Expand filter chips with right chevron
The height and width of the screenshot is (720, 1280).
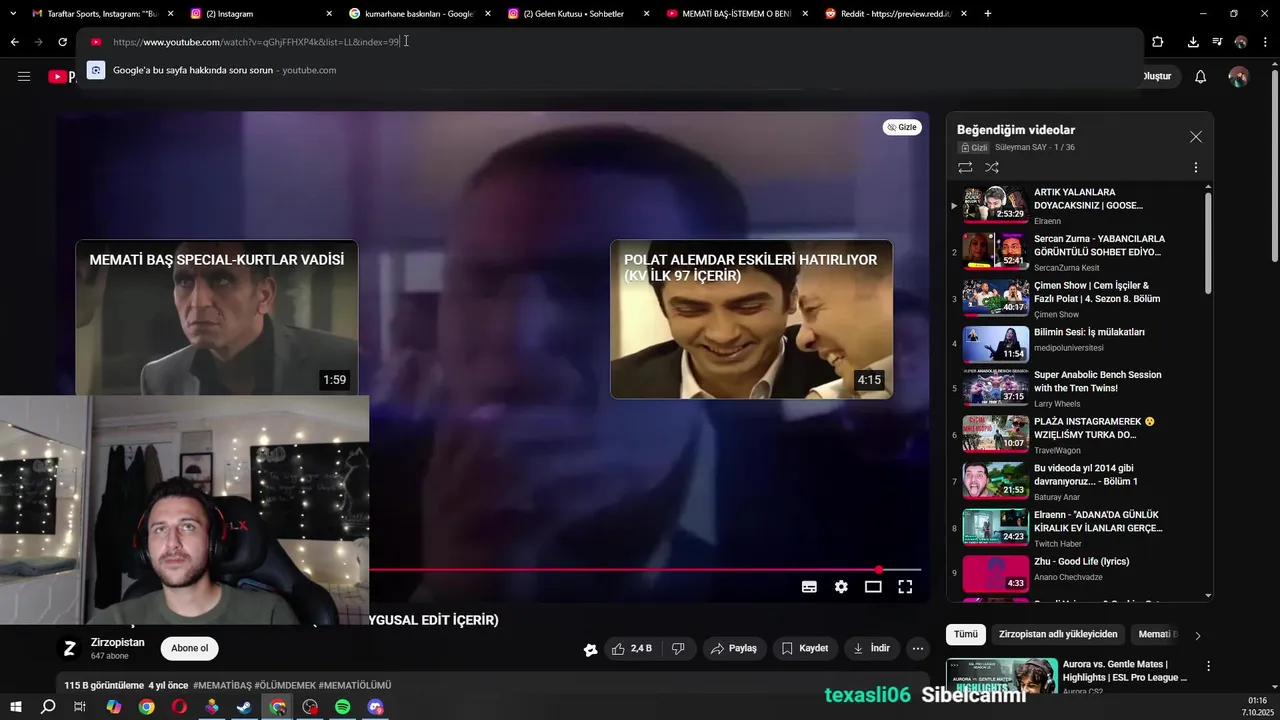(1198, 635)
